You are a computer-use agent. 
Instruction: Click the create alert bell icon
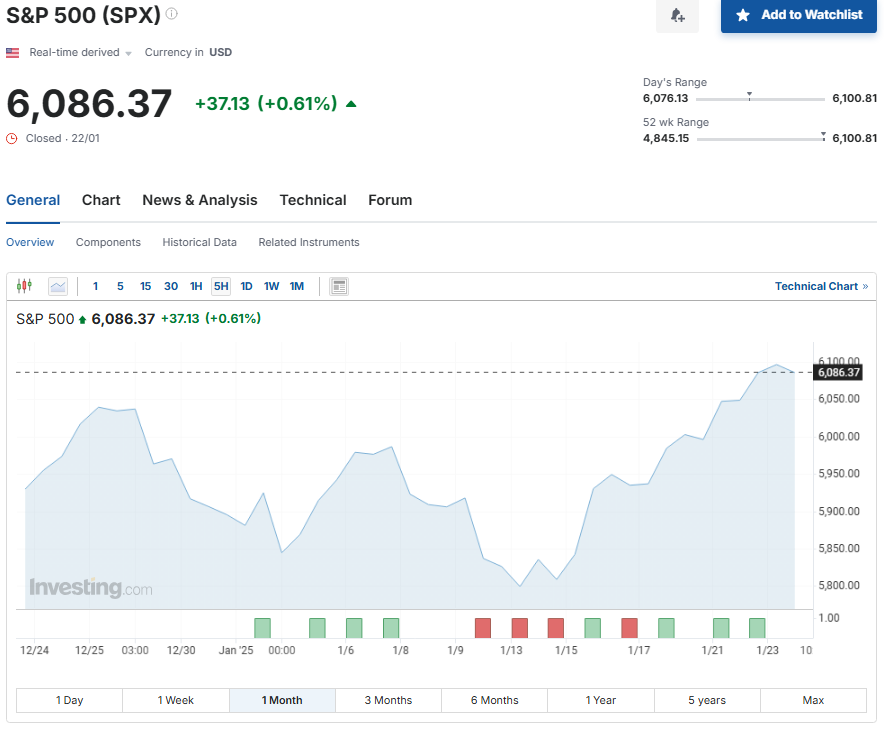click(677, 15)
